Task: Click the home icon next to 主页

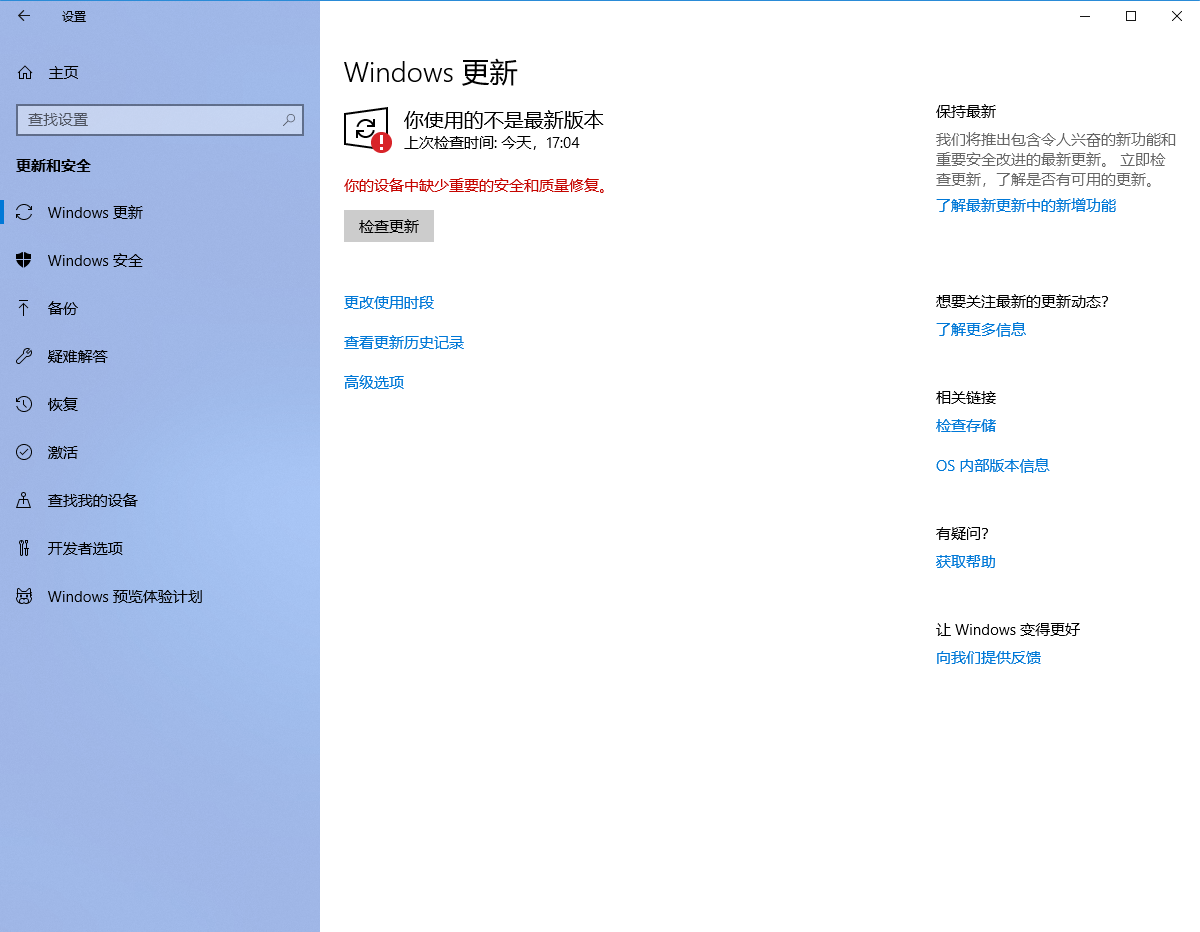Action: pyautogui.click(x=25, y=72)
